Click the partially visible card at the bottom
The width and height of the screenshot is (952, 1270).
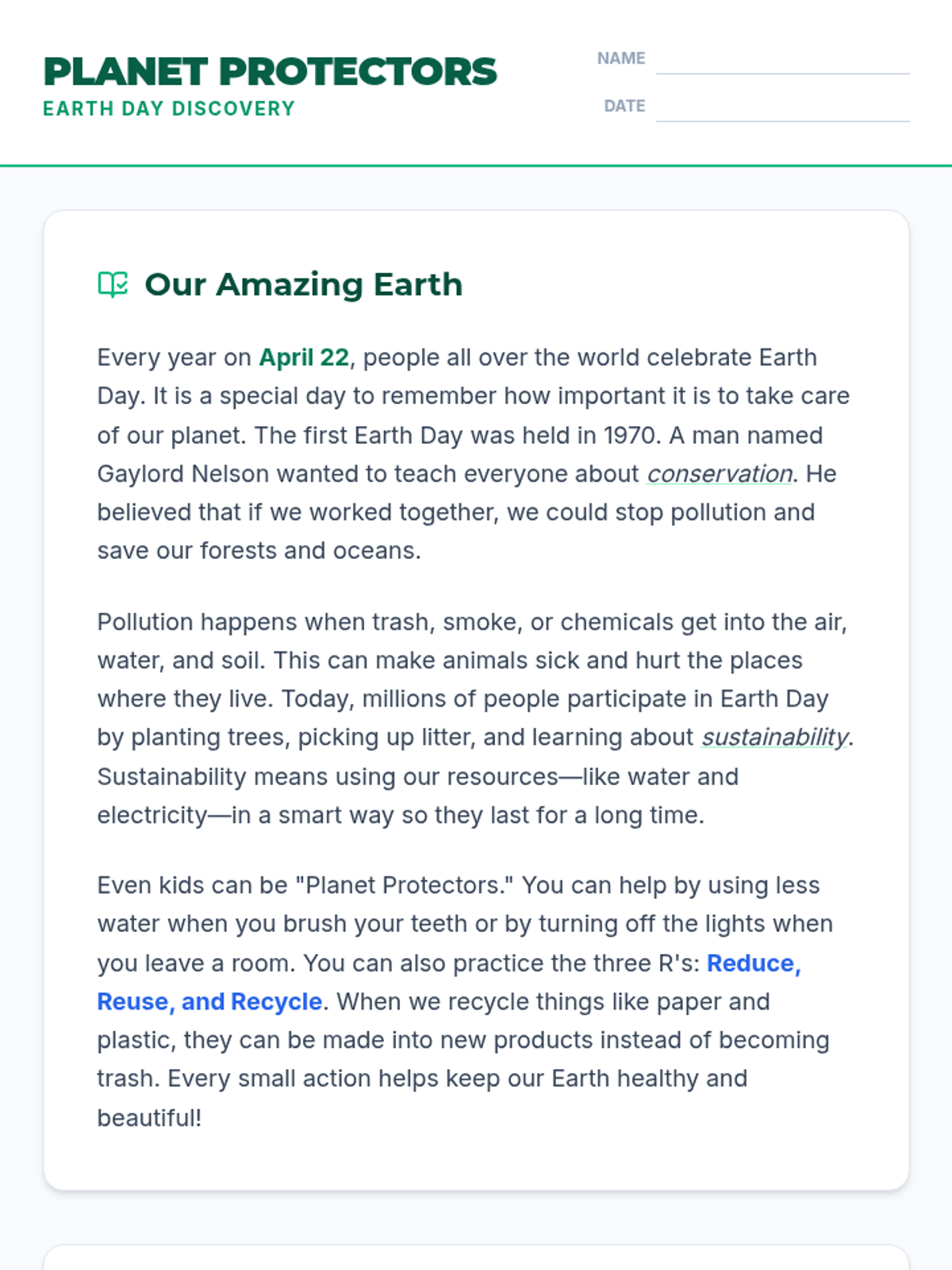[x=476, y=1258]
